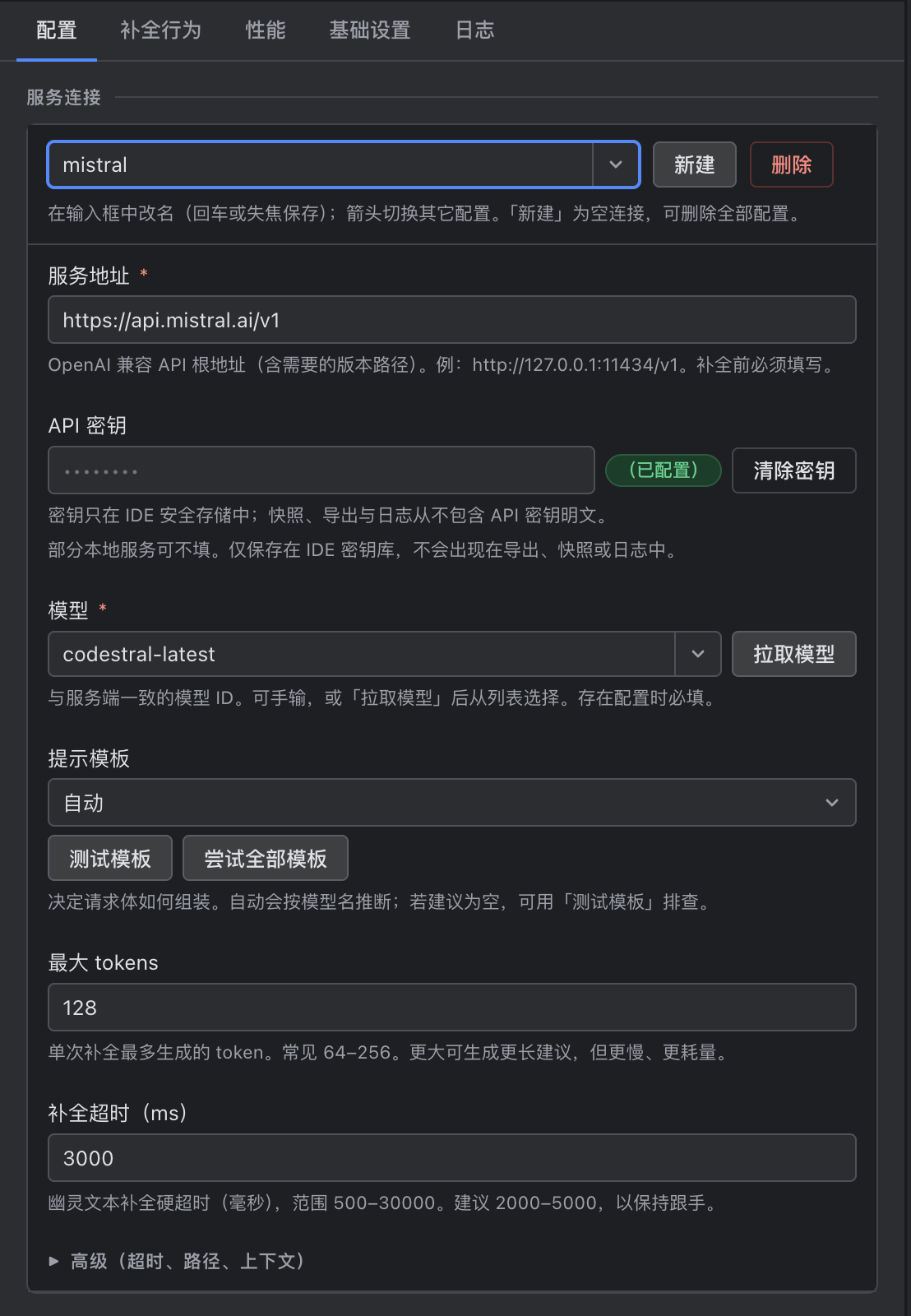This screenshot has height=1316, width=911.
Task: Open the 性能 tab
Action: 266,30
